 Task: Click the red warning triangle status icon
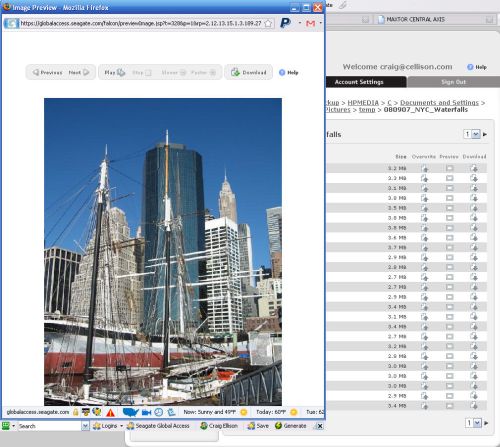click(x=110, y=413)
